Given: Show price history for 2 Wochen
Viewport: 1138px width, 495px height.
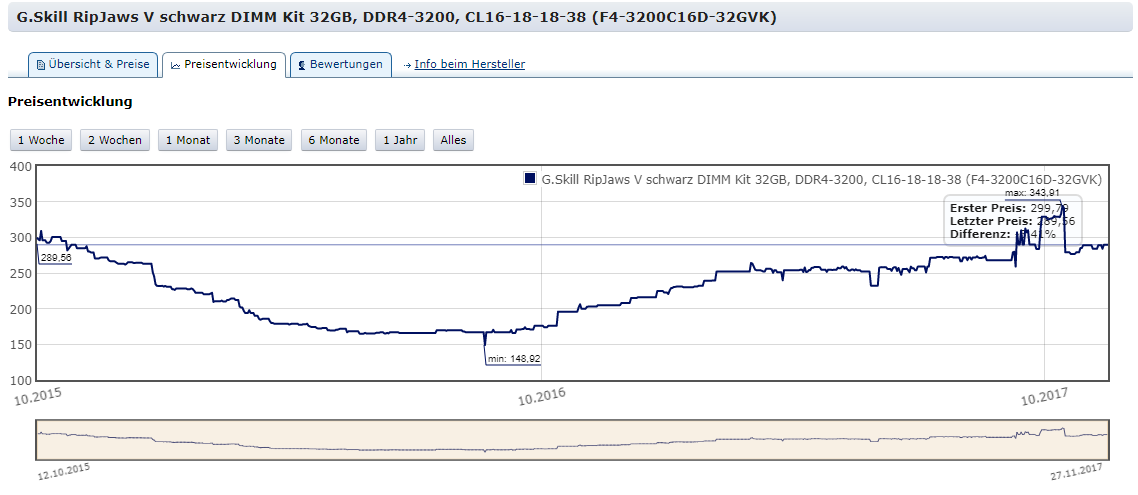Looking at the screenshot, I should (115, 140).
